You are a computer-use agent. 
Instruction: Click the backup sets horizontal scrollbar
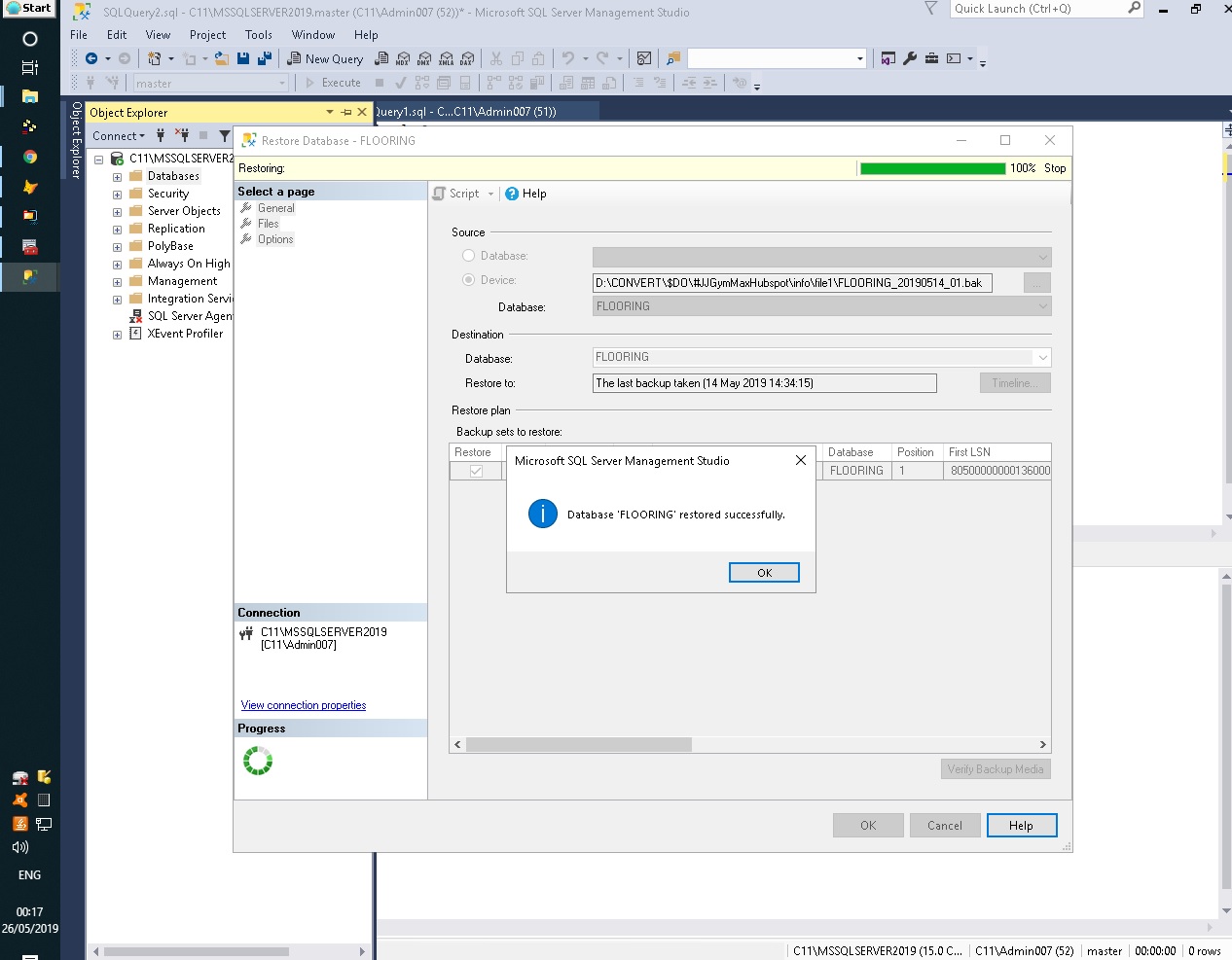click(749, 745)
